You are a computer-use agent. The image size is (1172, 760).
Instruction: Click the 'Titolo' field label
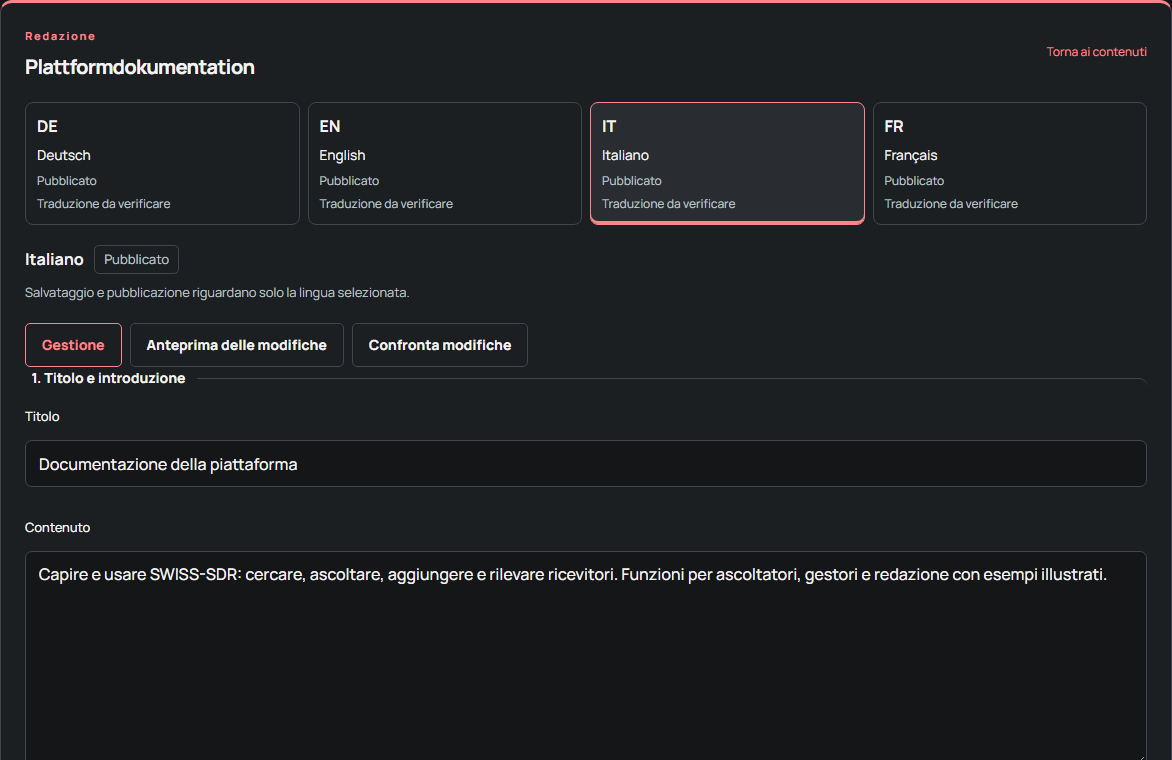click(x=42, y=417)
